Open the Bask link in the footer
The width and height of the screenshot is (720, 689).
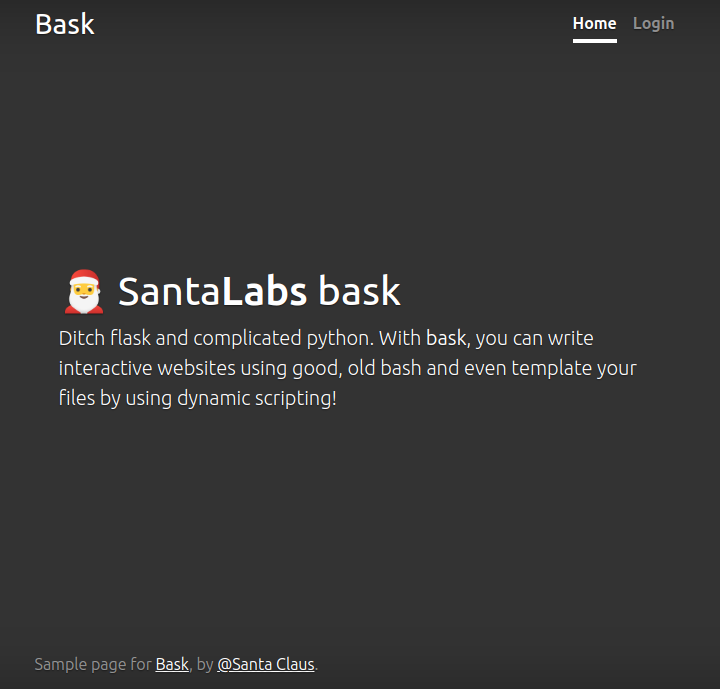[x=172, y=664]
